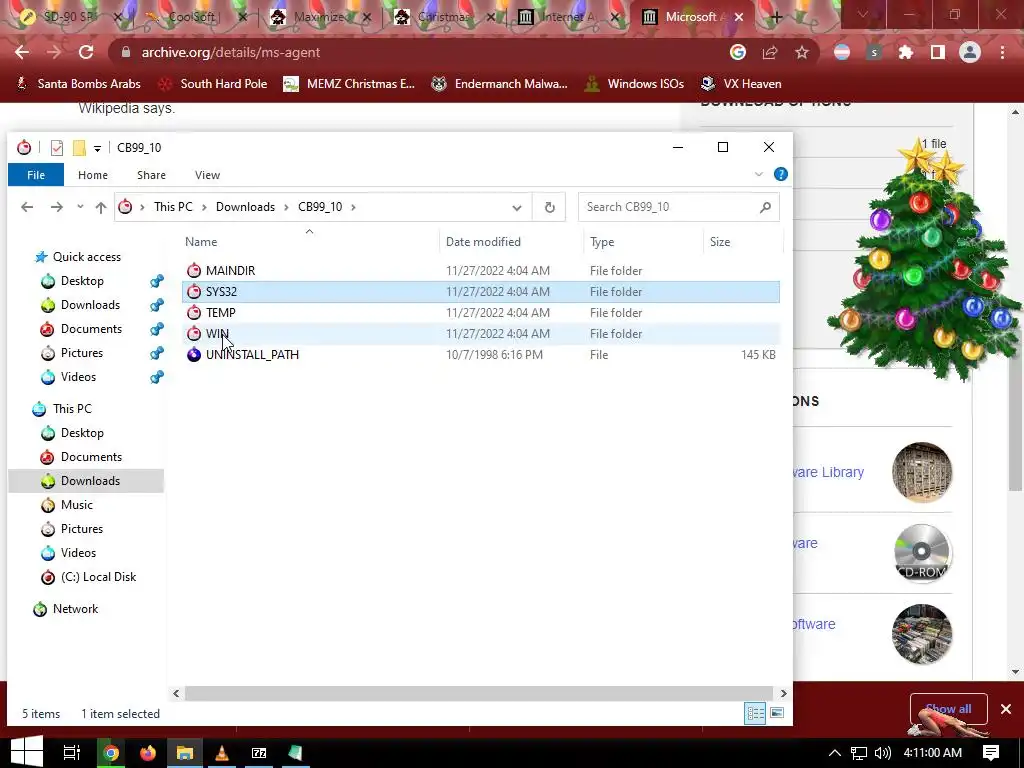
Task: Open Task View on the taskbar
Action: 71,753
